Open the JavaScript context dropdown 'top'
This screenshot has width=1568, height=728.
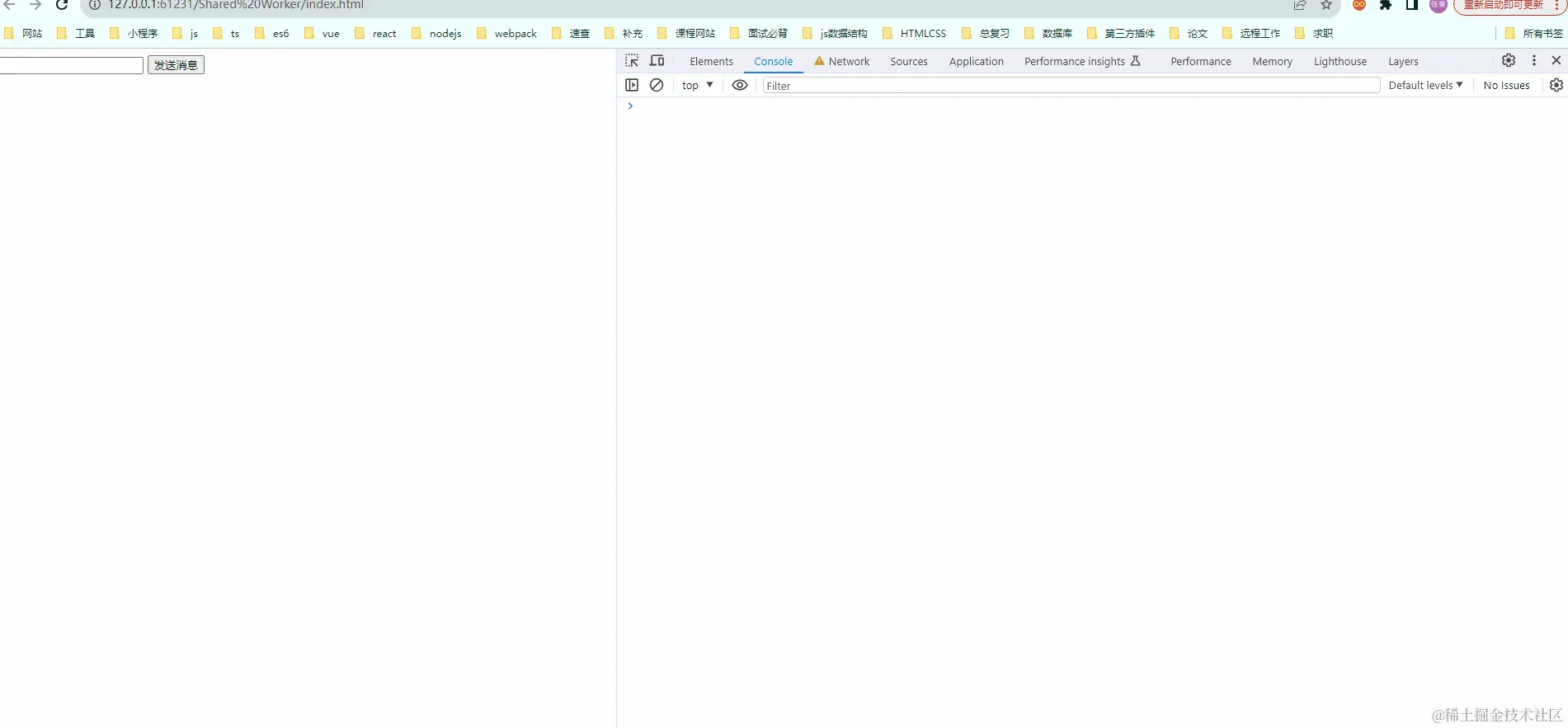point(698,85)
